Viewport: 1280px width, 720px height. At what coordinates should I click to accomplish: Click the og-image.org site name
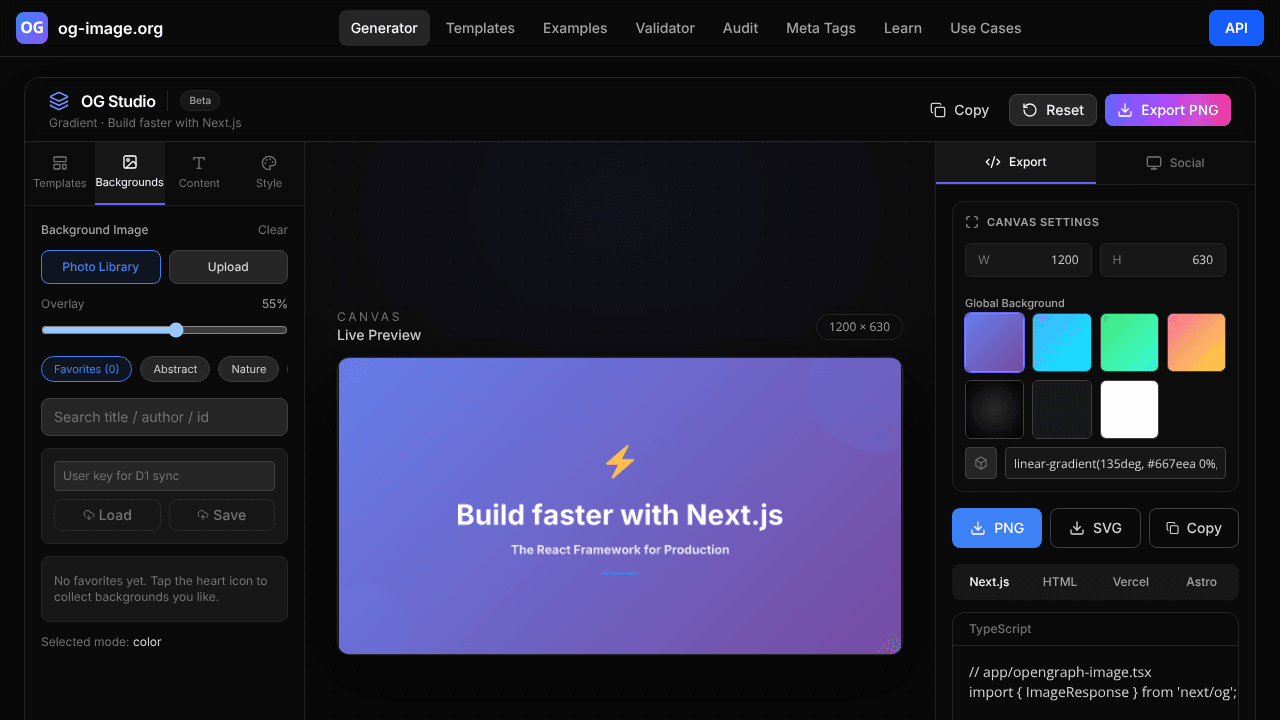pyautogui.click(x=111, y=28)
